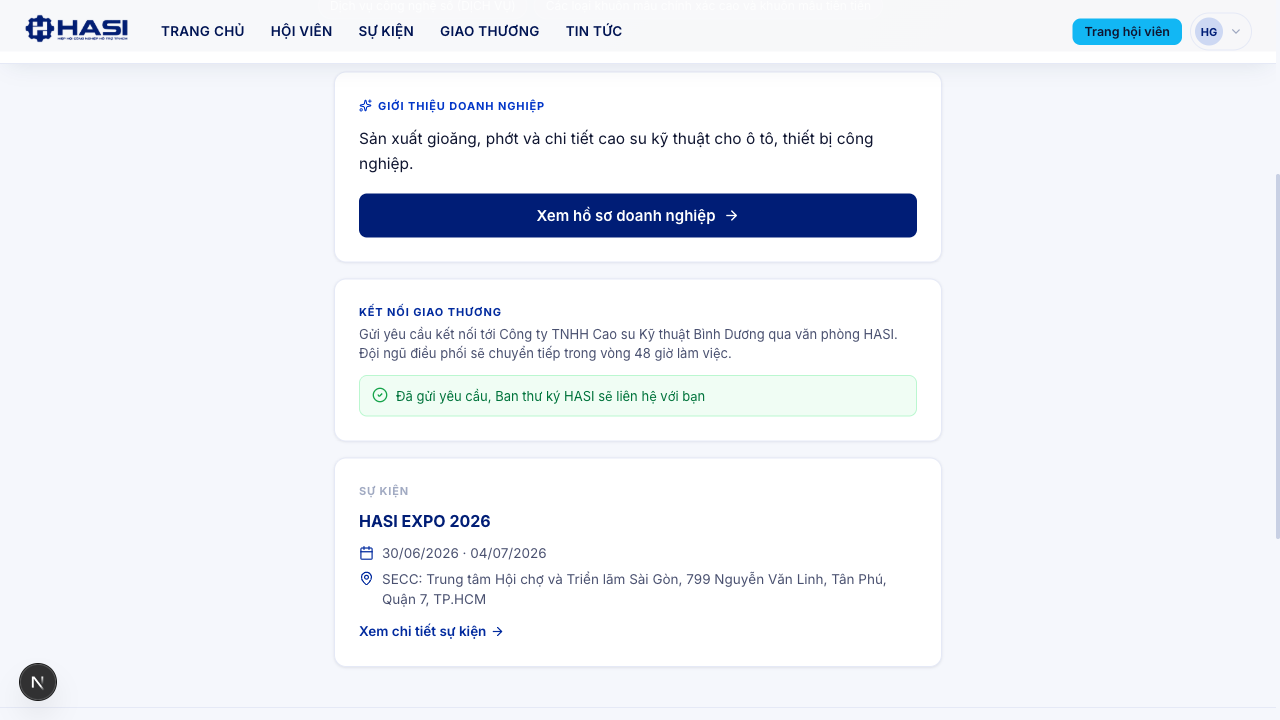Open the SỰ KIỆN nav item
Viewport: 1280px width, 720px height.
(386, 31)
